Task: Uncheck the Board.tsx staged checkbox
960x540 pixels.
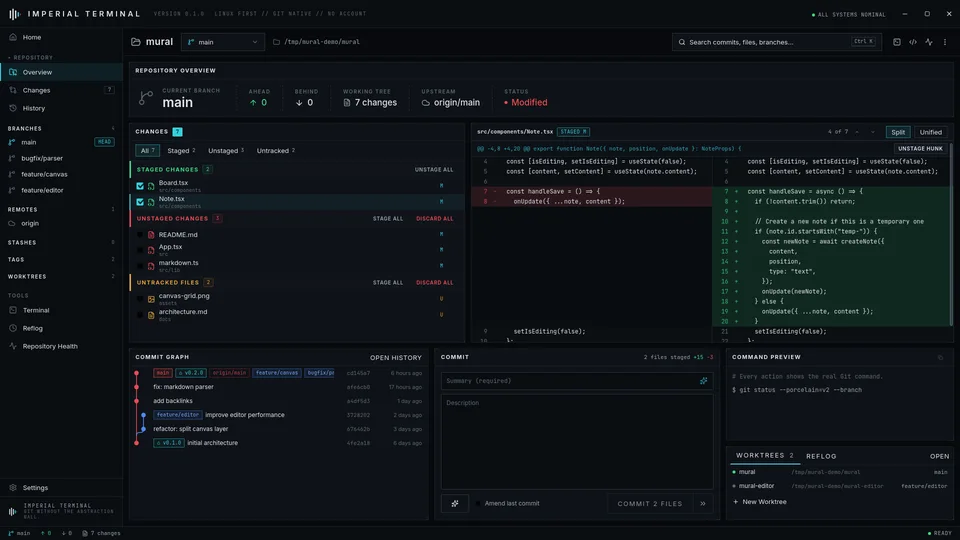Action: click(x=140, y=186)
